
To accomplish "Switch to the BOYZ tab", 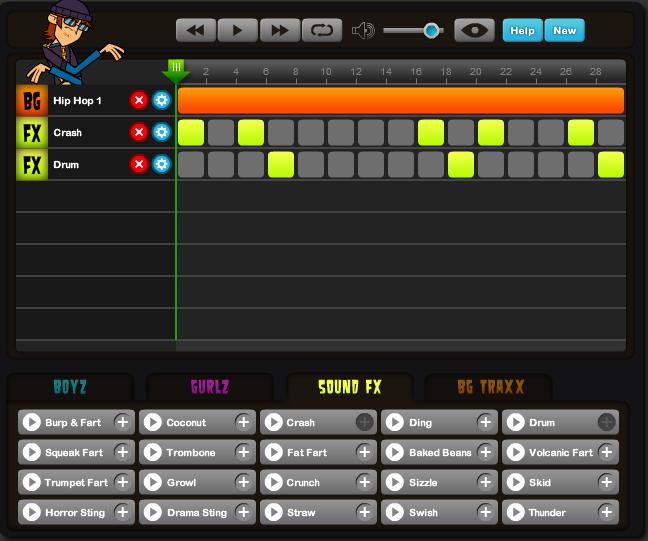I will 70,387.
